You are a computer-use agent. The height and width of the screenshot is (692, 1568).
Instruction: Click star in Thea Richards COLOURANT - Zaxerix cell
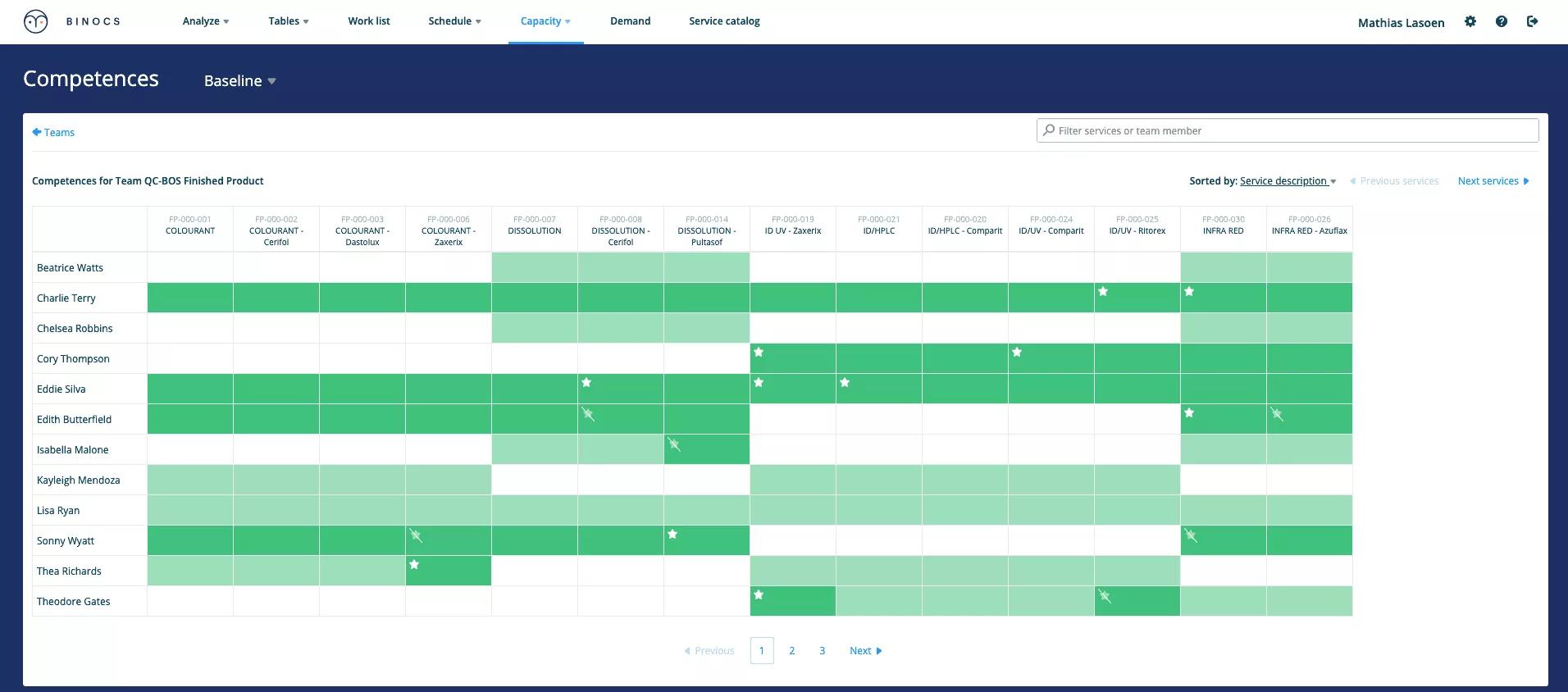[414, 564]
